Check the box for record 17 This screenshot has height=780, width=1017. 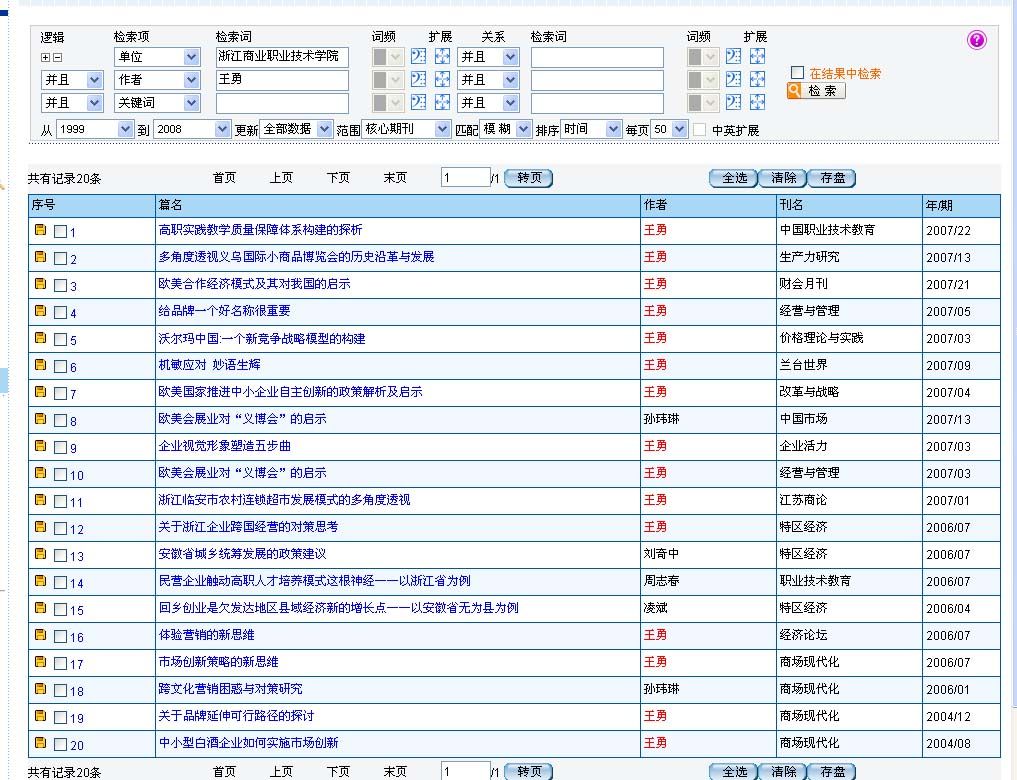(x=60, y=664)
